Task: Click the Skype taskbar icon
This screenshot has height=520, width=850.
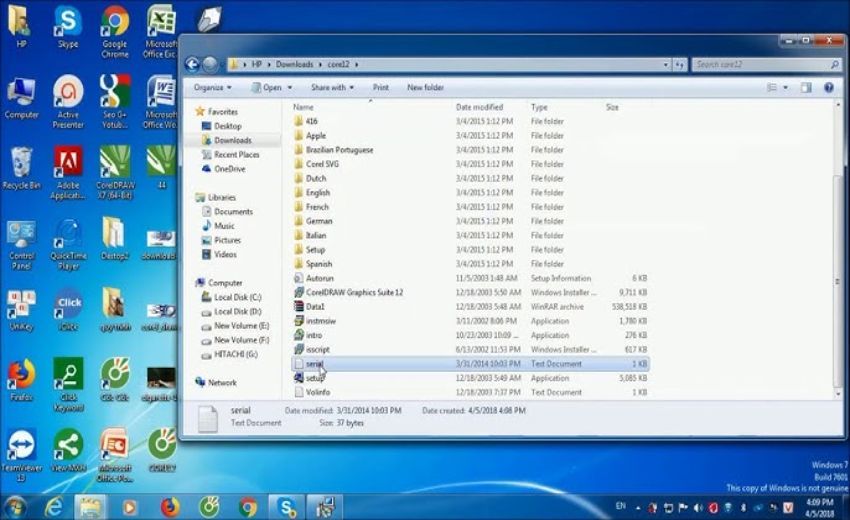Action: 286,507
